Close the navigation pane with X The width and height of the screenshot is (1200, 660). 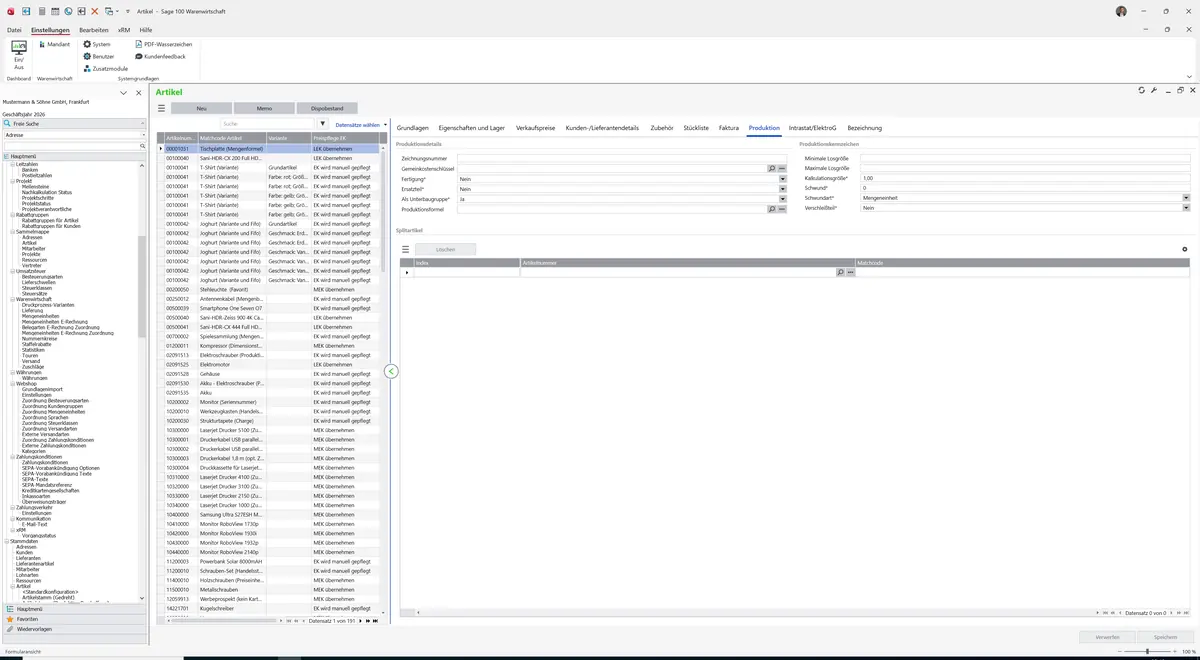[x=138, y=92]
